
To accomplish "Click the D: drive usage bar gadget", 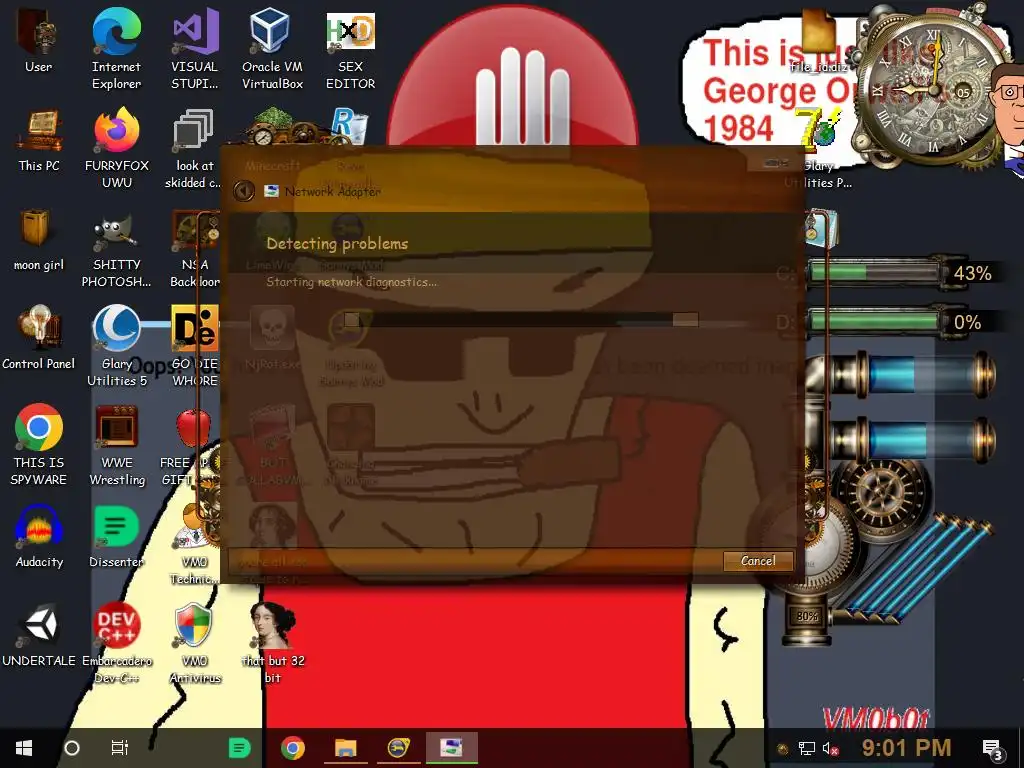I will coord(874,321).
